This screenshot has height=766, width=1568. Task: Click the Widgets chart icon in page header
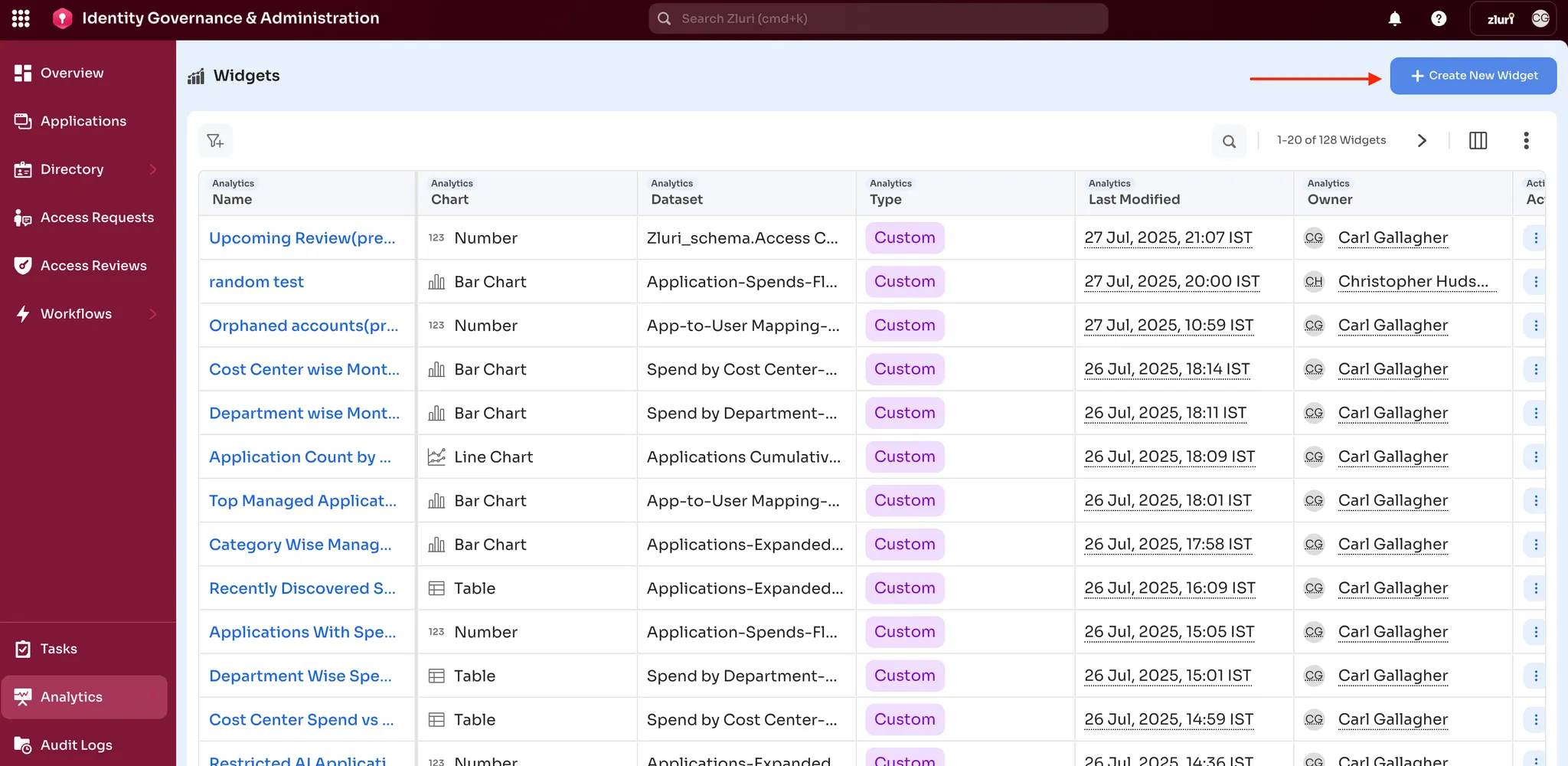click(196, 76)
